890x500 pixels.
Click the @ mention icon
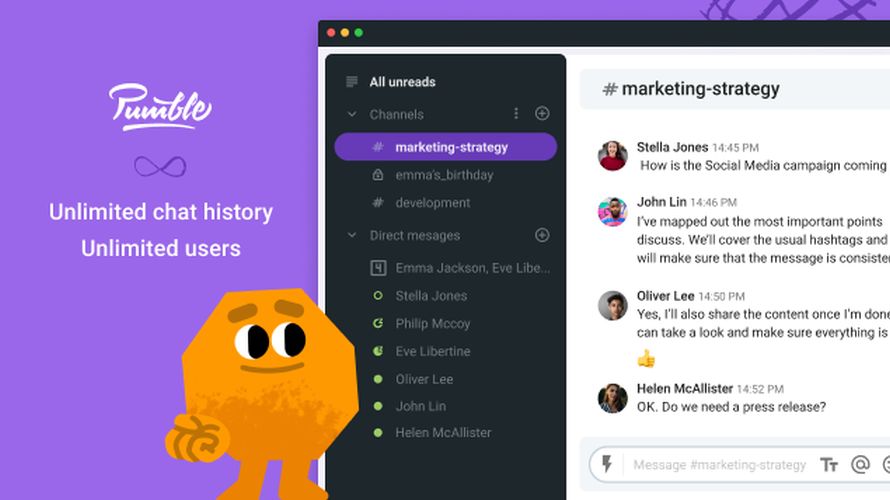[x=860, y=464]
